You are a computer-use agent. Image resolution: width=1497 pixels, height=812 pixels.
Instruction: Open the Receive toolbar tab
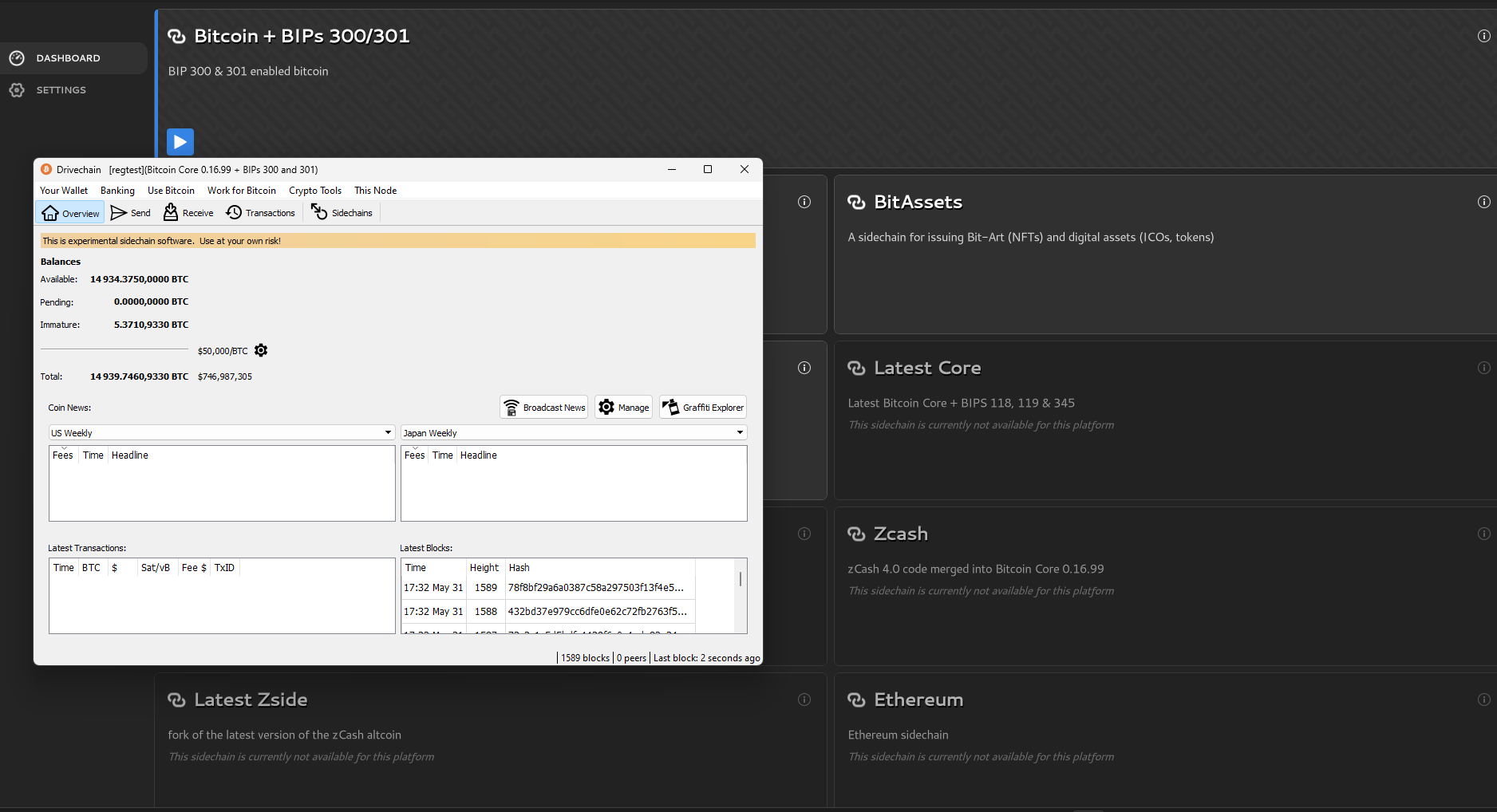click(x=189, y=213)
